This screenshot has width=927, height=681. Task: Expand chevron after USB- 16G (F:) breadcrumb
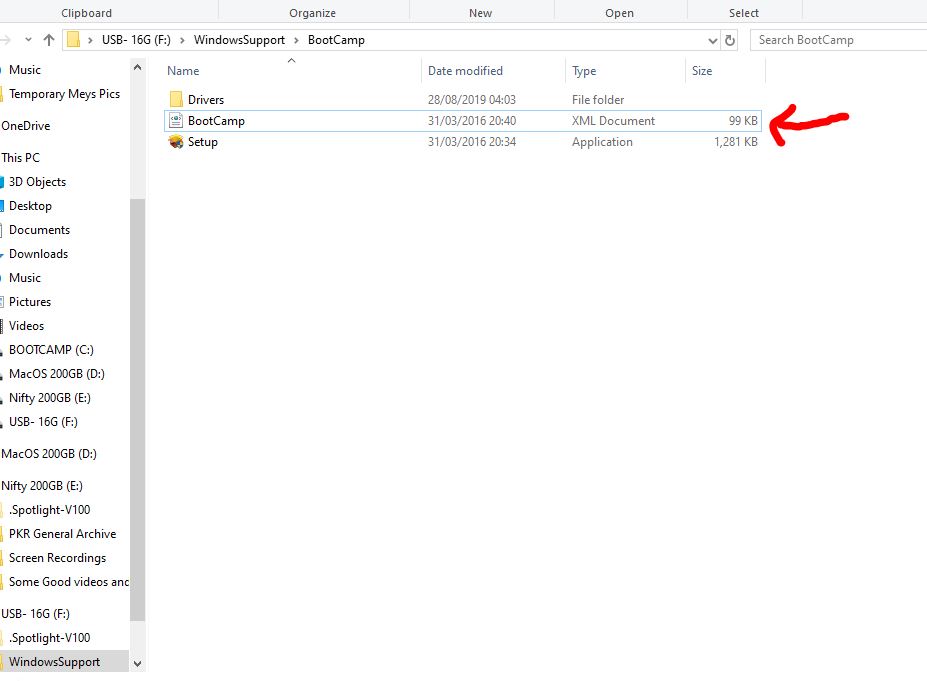tap(182, 40)
